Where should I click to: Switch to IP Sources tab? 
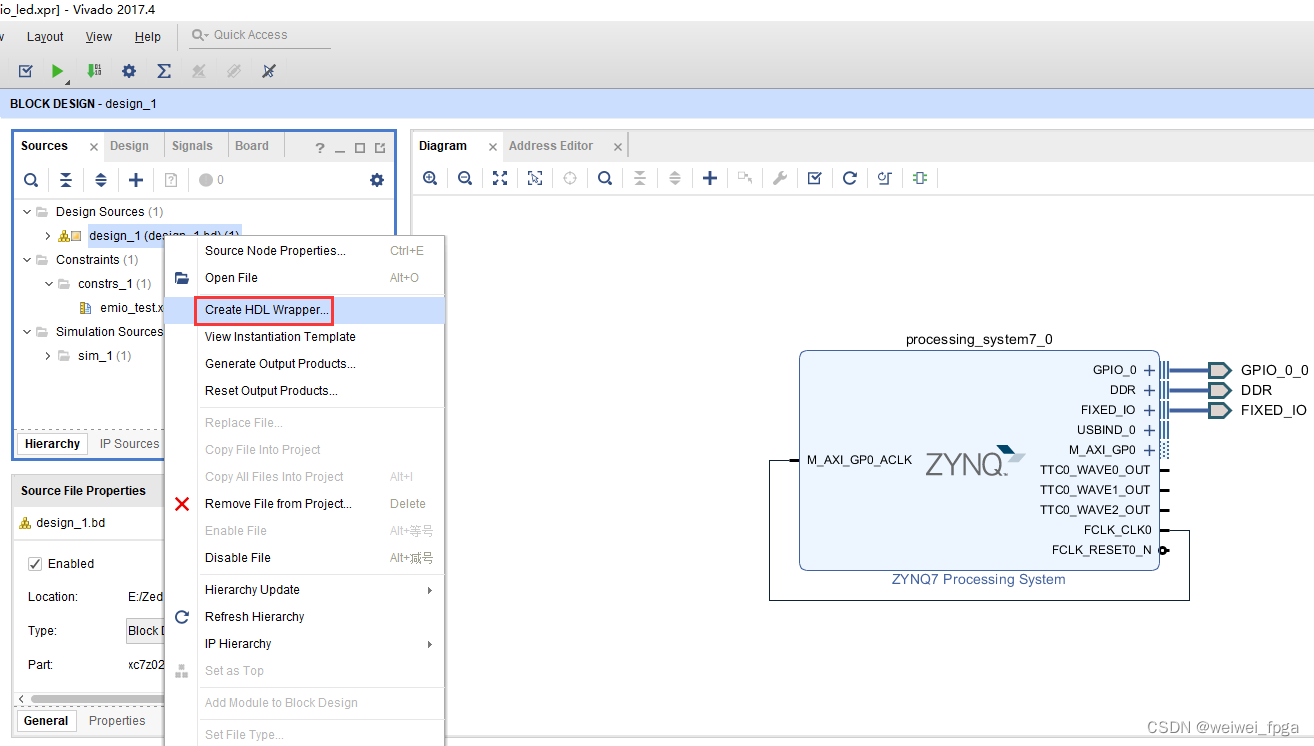(x=129, y=444)
